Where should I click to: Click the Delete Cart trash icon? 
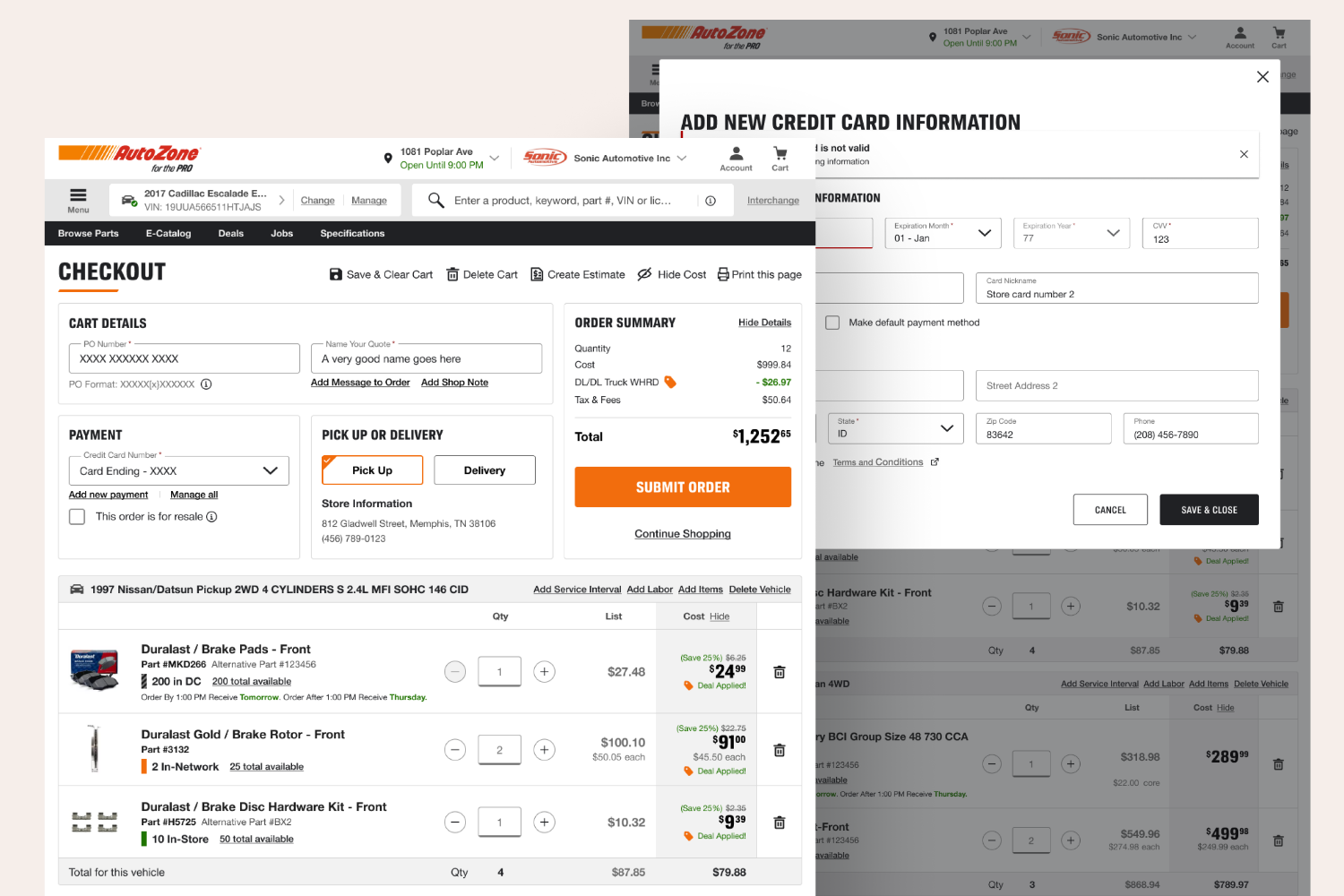(x=452, y=274)
